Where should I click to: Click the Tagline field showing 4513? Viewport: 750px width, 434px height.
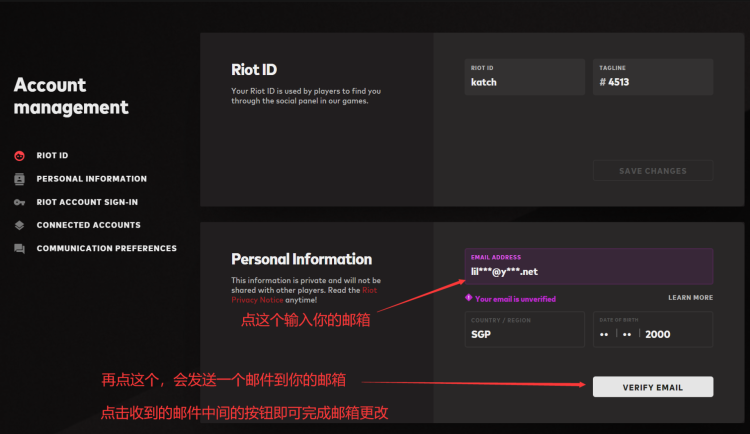click(x=652, y=77)
